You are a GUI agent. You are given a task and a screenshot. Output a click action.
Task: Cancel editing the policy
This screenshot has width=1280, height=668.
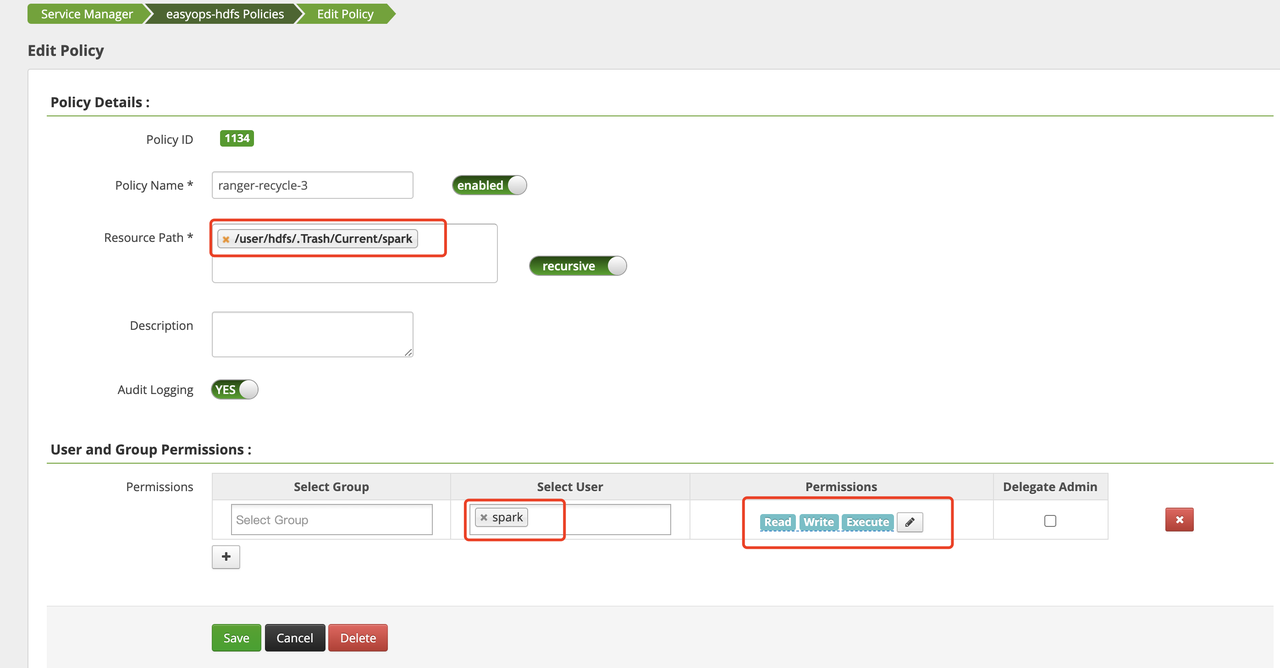[x=294, y=637]
